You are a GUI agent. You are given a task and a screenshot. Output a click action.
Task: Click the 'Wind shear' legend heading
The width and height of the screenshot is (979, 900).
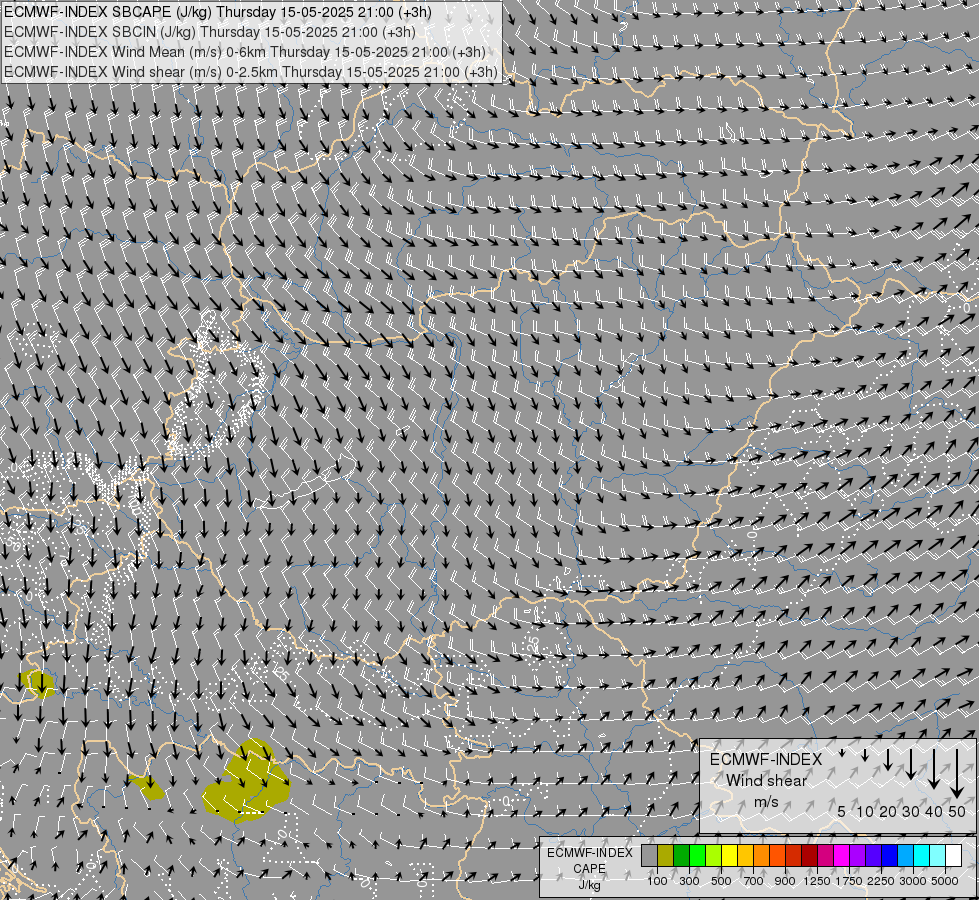[766, 781]
